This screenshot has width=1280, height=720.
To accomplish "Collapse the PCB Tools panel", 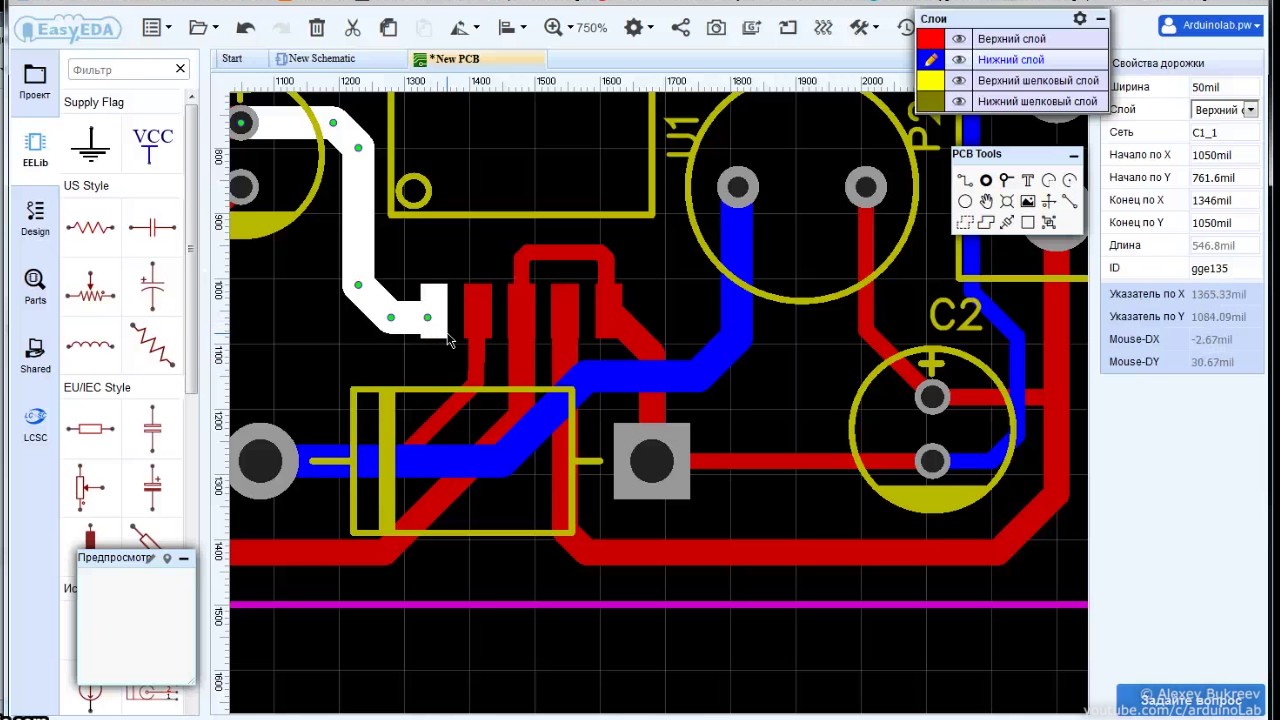I will coord(1073,155).
